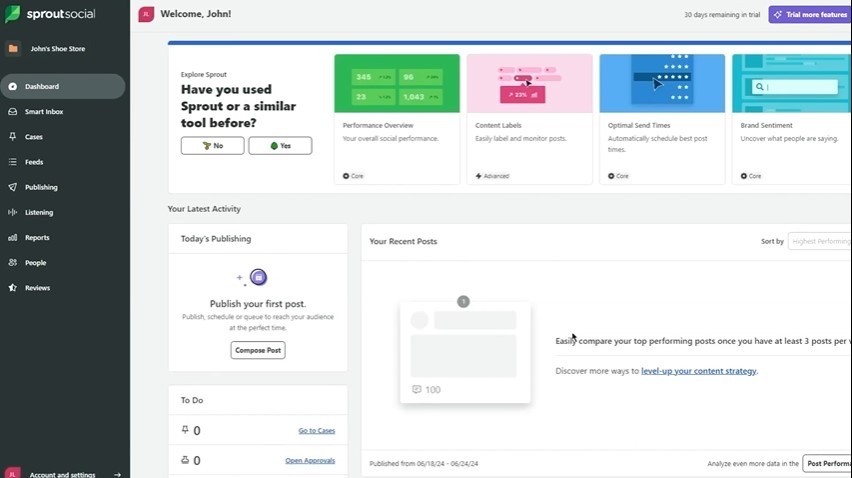This screenshot has width=852, height=478.
Task: Click the Cases pin icon in sidebar
Action: [12, 137]
